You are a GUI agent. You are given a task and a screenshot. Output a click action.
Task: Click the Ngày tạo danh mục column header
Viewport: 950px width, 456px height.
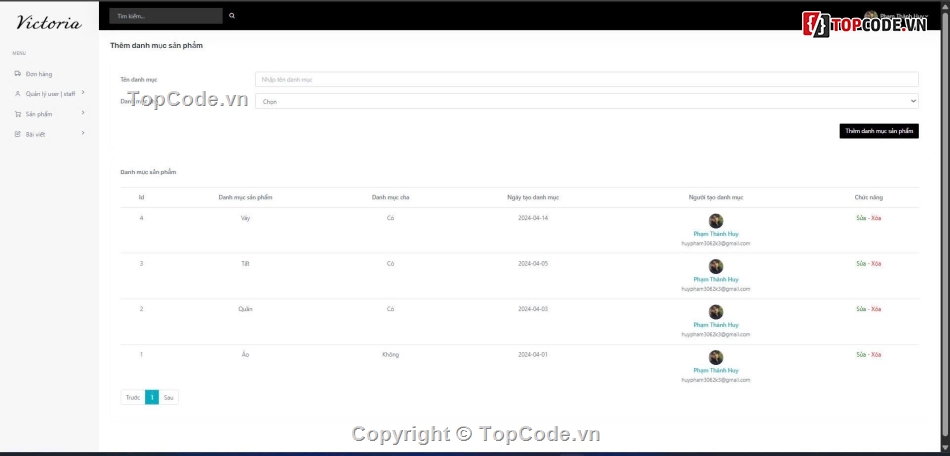(533, 197)
